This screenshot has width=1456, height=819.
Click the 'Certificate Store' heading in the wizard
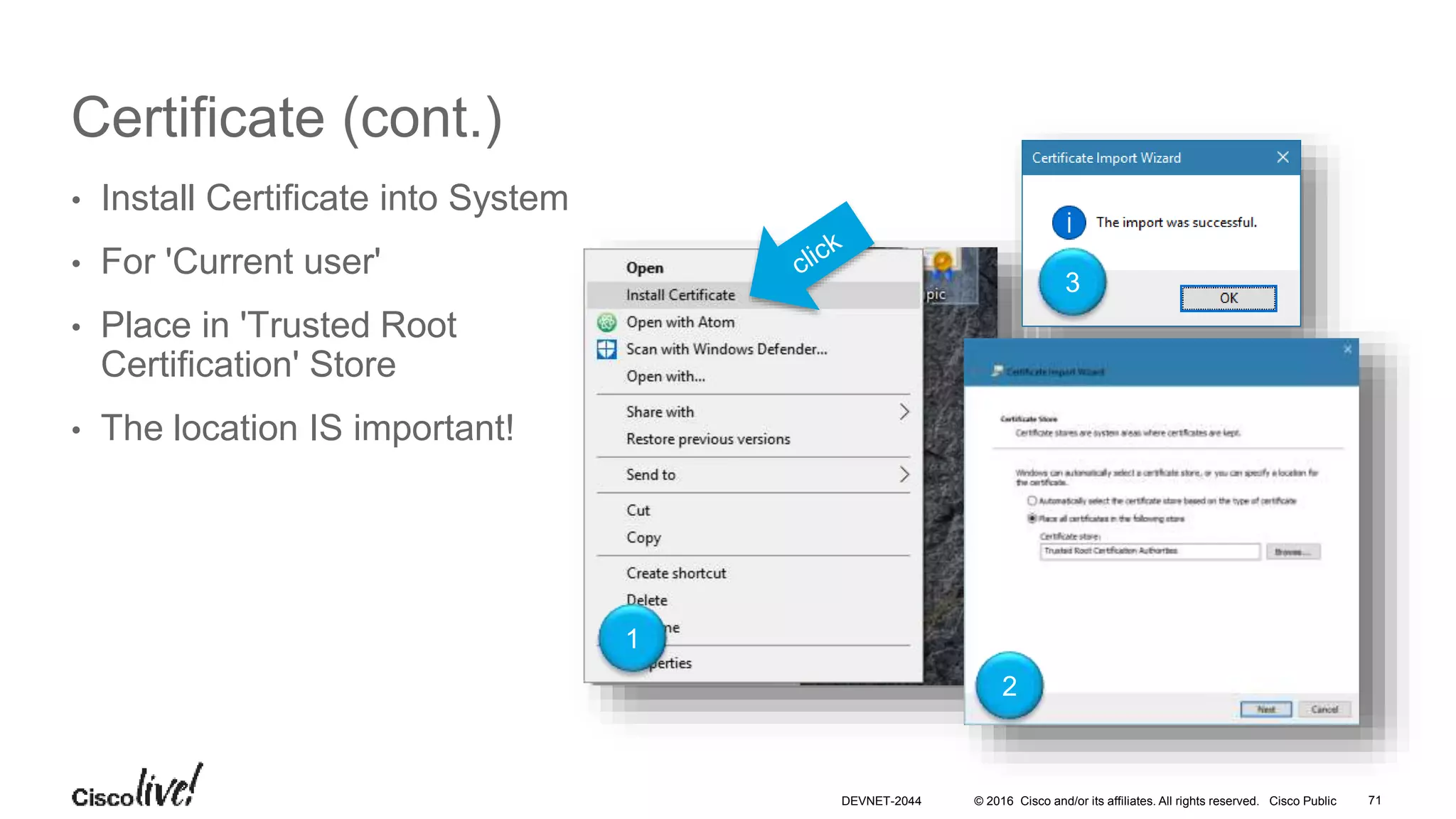pyautogui.click(x=1028, y=419)
